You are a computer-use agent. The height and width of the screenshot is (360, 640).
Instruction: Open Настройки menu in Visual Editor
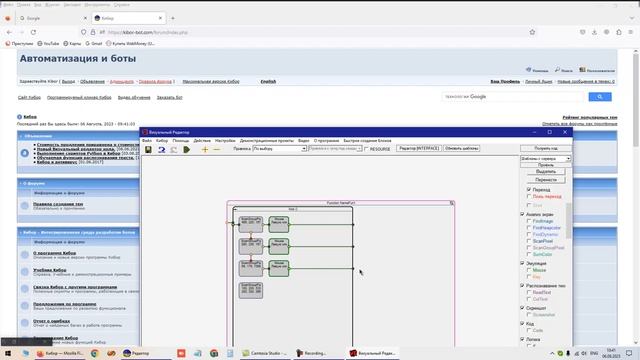tap(225, 140)
